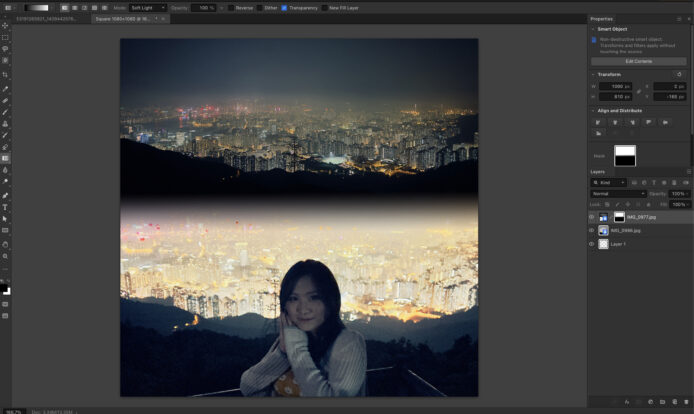Select the Pen tool
The image size is (694, 414).
tap(5, 195)
